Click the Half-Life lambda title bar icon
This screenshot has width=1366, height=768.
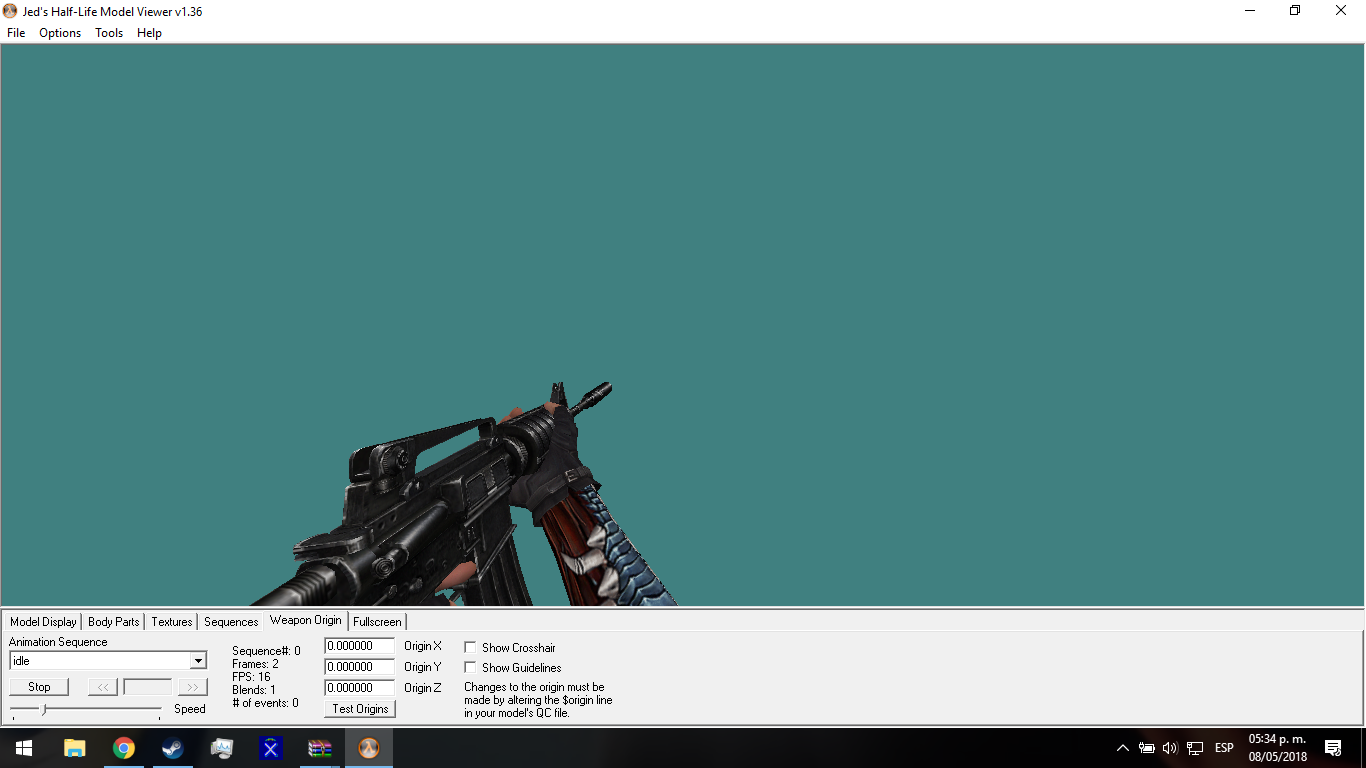(10, 11)
